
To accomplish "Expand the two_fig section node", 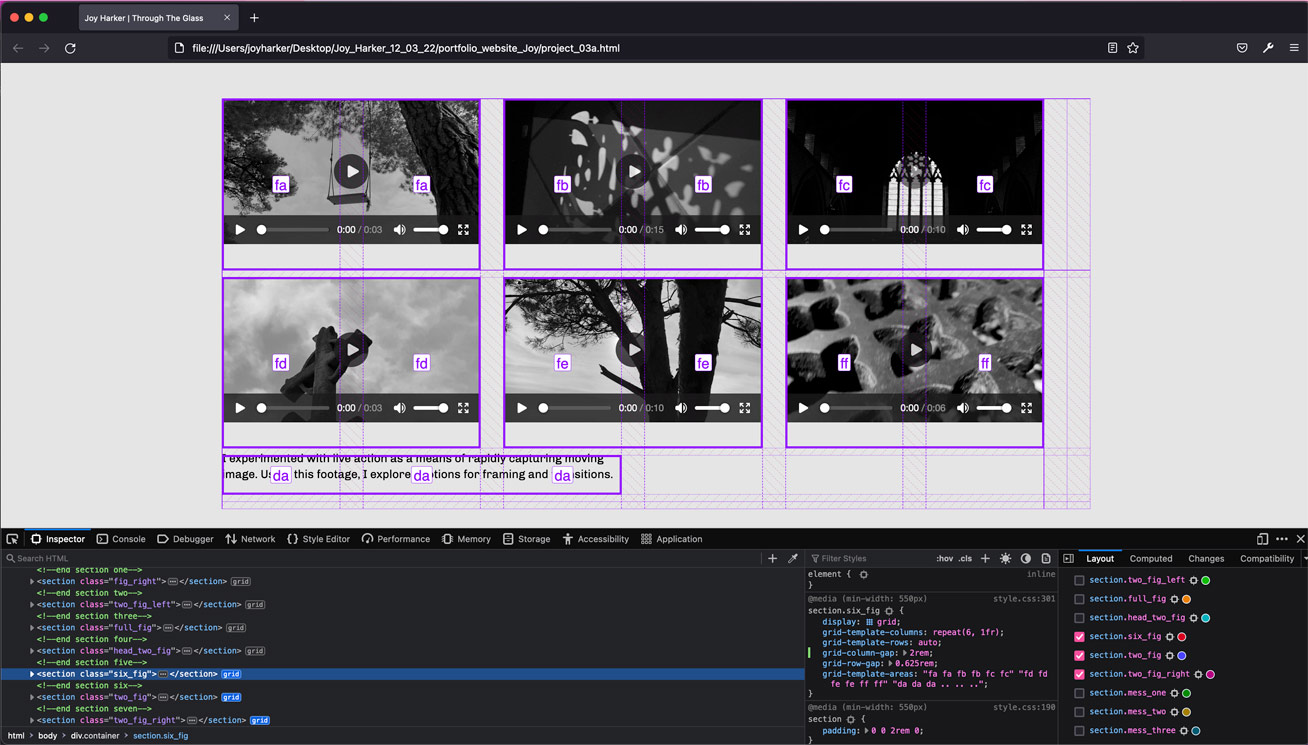I will point(32,697).
